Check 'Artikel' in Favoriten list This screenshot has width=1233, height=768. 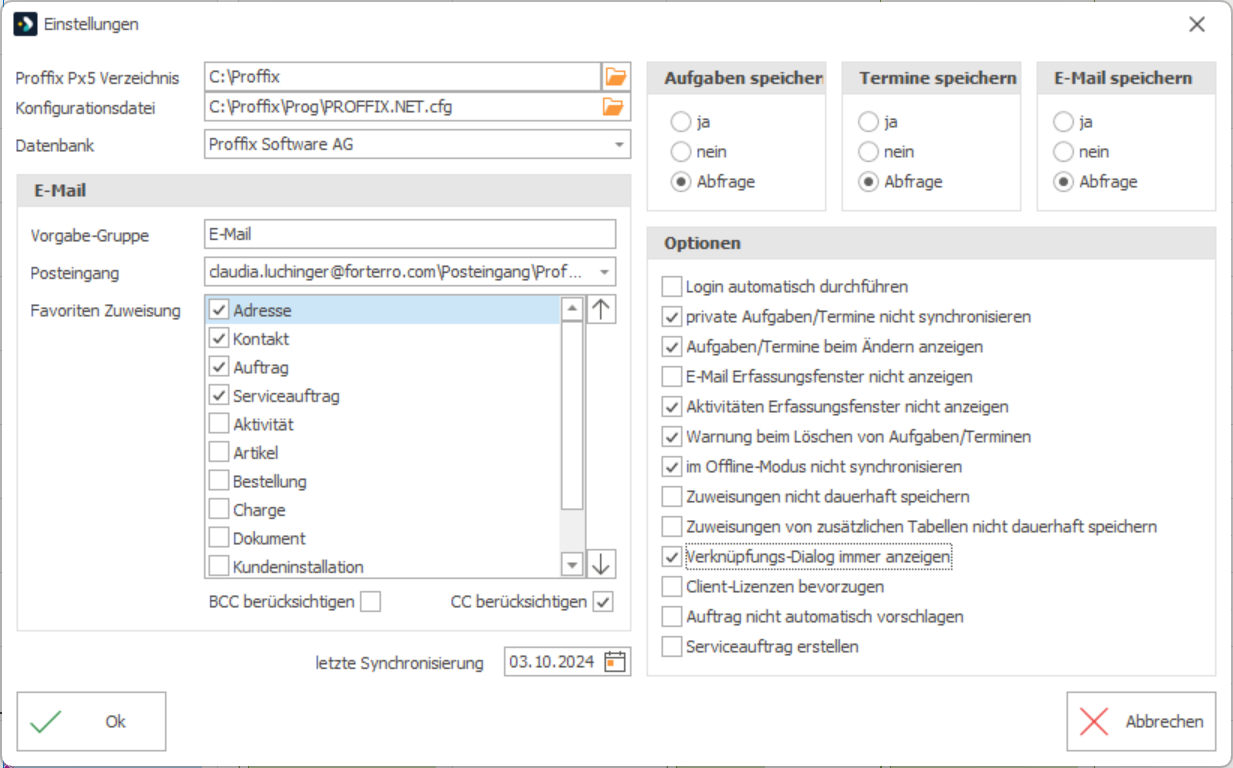(218, 453)
